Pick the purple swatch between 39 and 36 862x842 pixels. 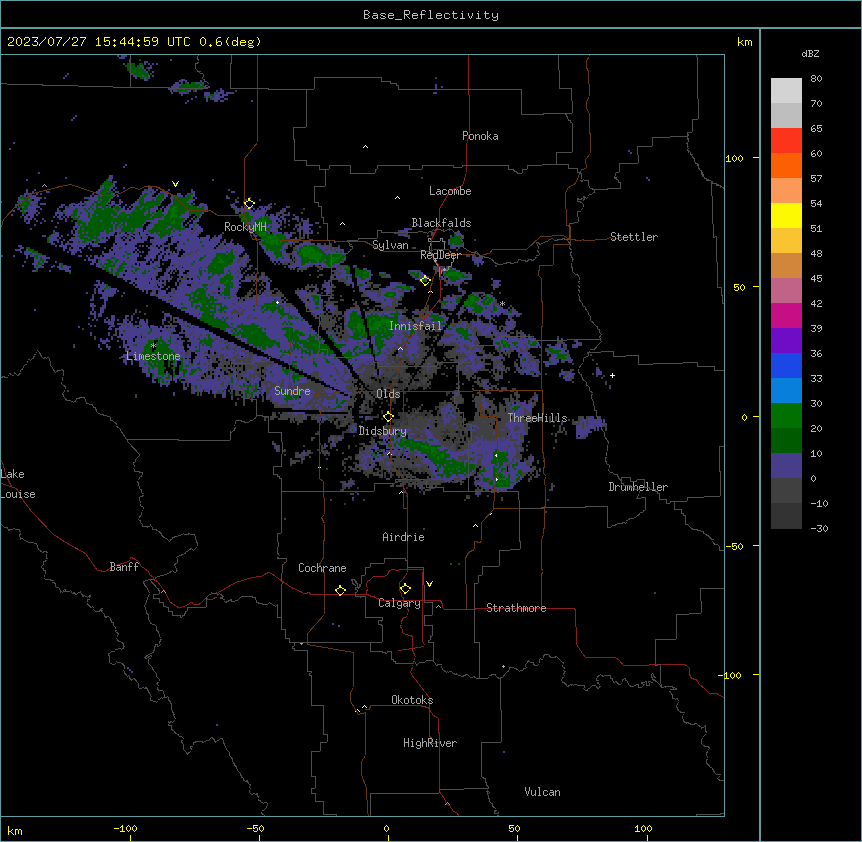(x=786, y=341)
